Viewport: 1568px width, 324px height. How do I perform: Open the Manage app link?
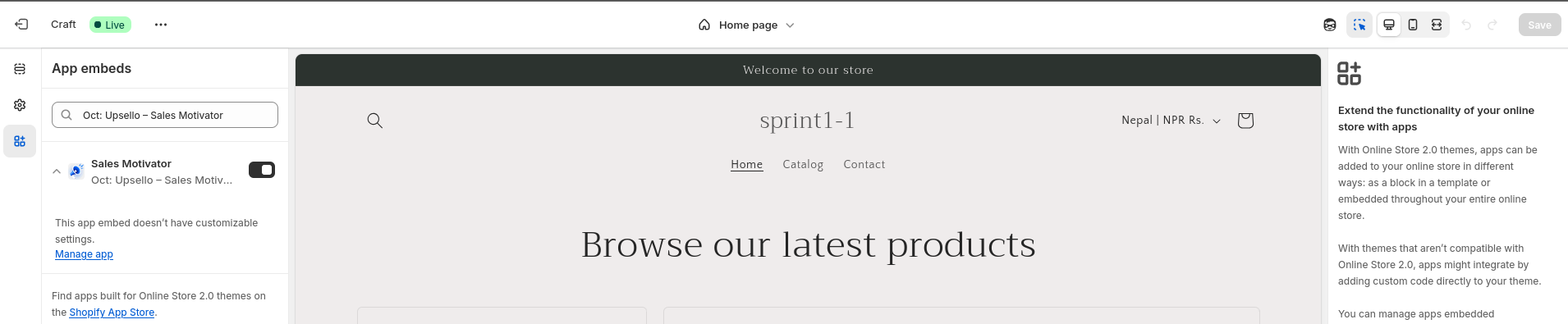84,254
